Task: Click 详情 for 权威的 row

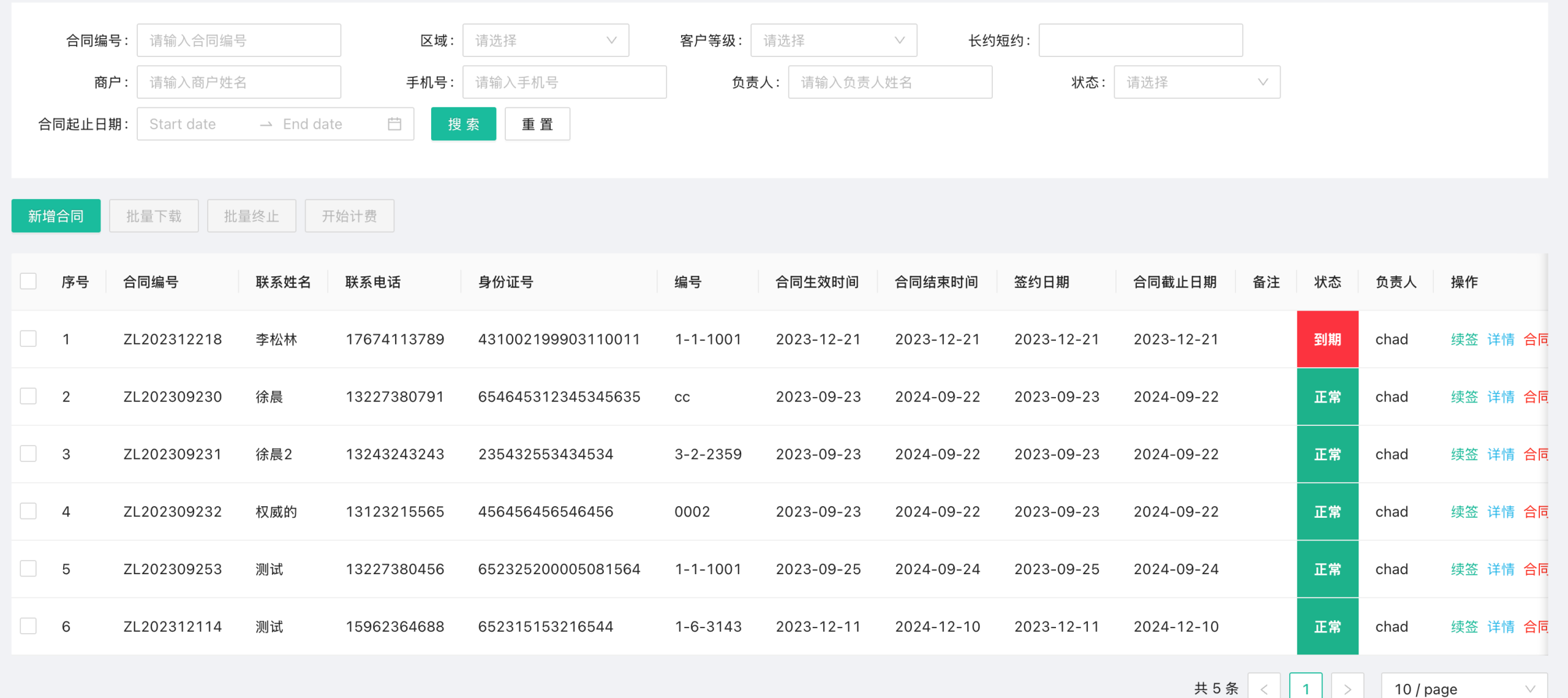Action: (x=1501, y=512)
